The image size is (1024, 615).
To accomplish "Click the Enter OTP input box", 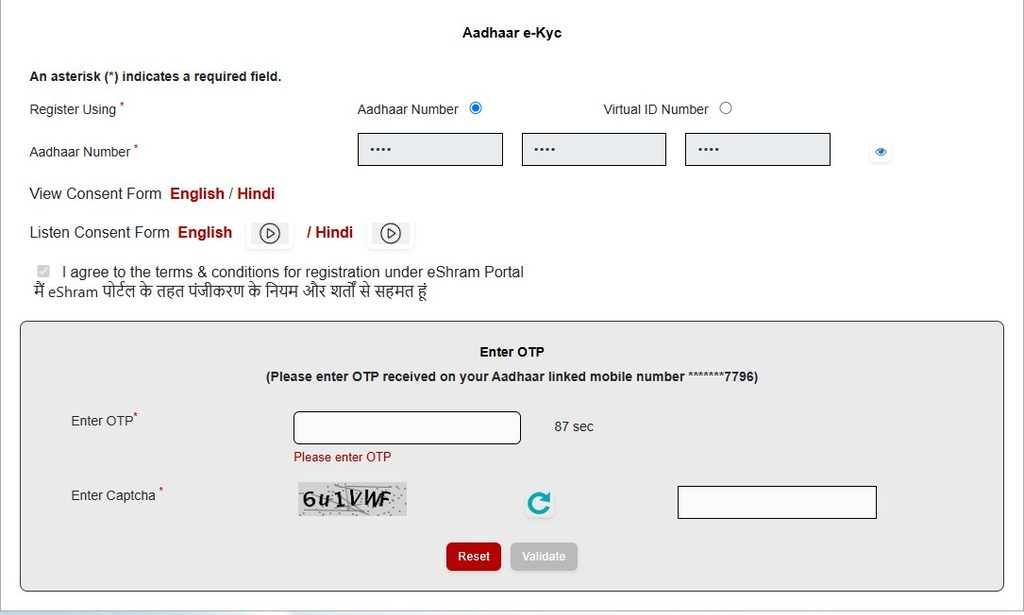I will (x=407, y=428).
